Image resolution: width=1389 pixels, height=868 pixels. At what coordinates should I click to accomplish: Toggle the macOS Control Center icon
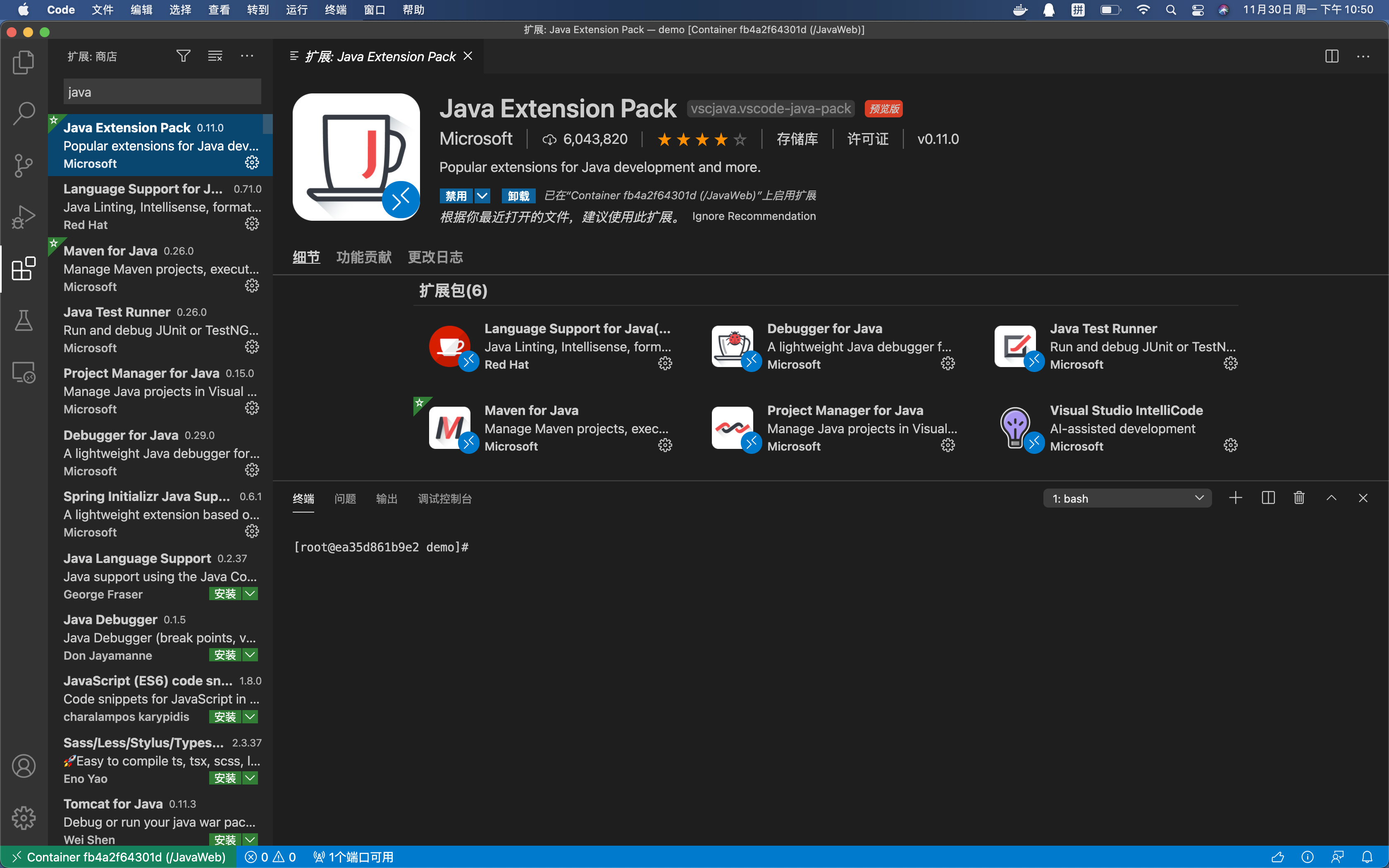tap(1198, 10)
